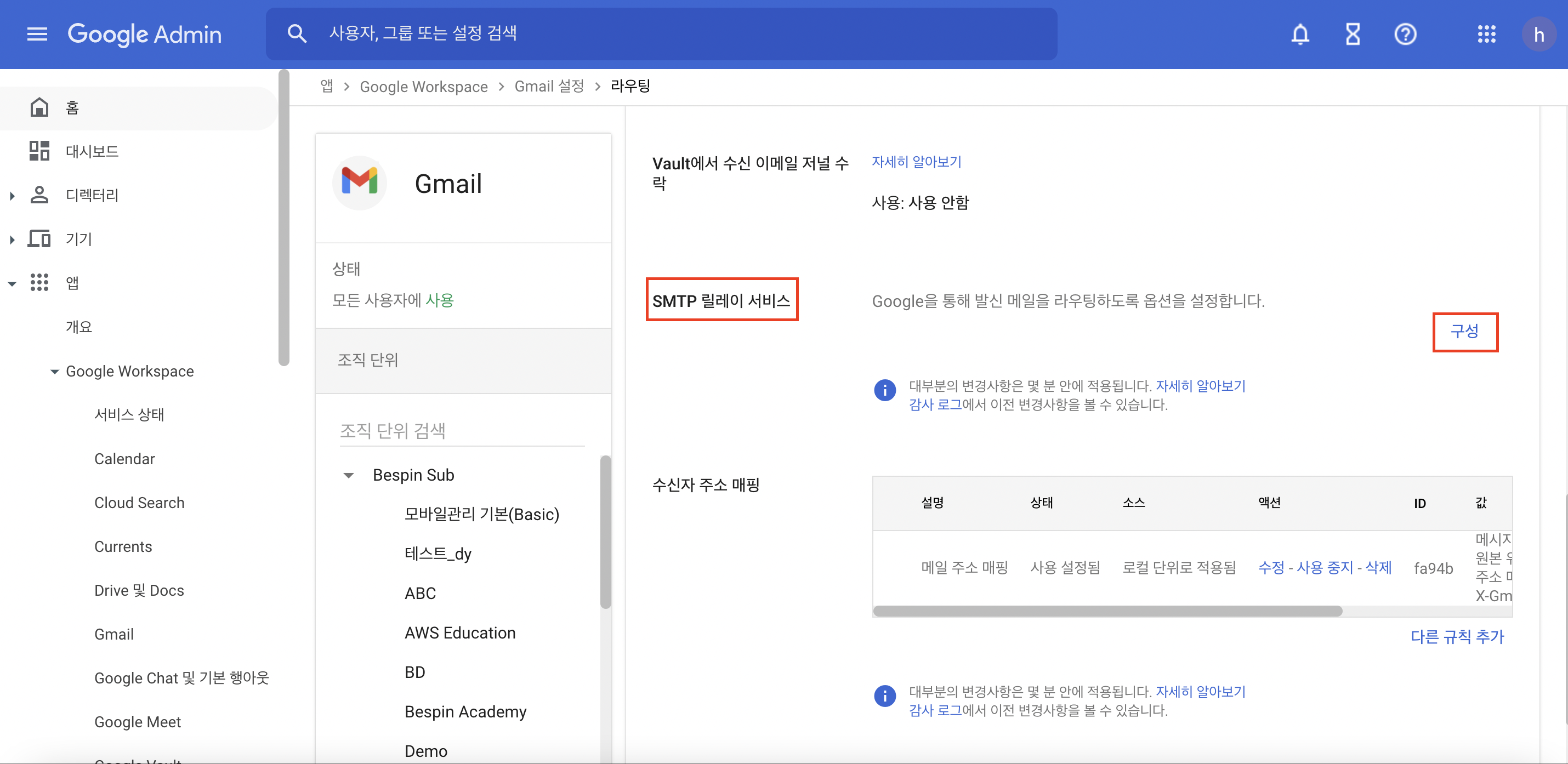Open the main hamburger menu

tap(37, 34)
